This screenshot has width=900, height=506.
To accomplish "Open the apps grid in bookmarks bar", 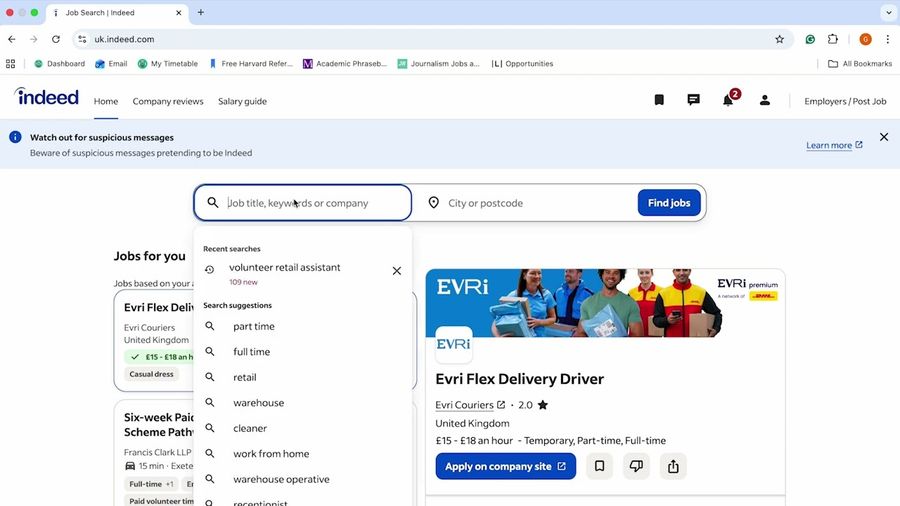I will pyautogui.click(x=10, y=64).
